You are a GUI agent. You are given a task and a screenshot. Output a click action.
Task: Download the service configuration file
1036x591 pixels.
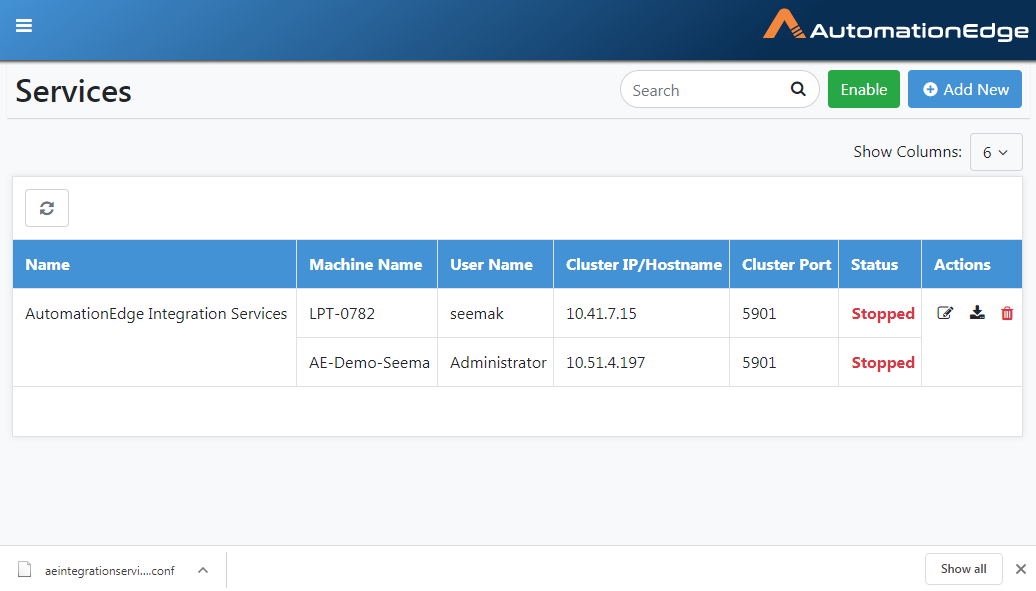977,313
